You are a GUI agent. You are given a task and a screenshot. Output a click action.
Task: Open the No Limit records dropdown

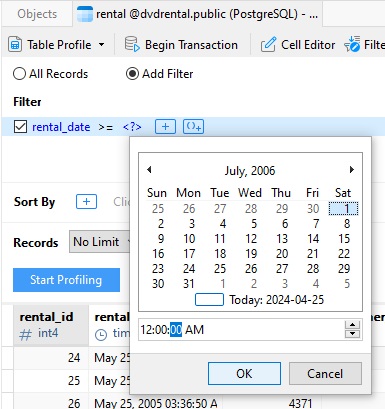tap(99, 242)
